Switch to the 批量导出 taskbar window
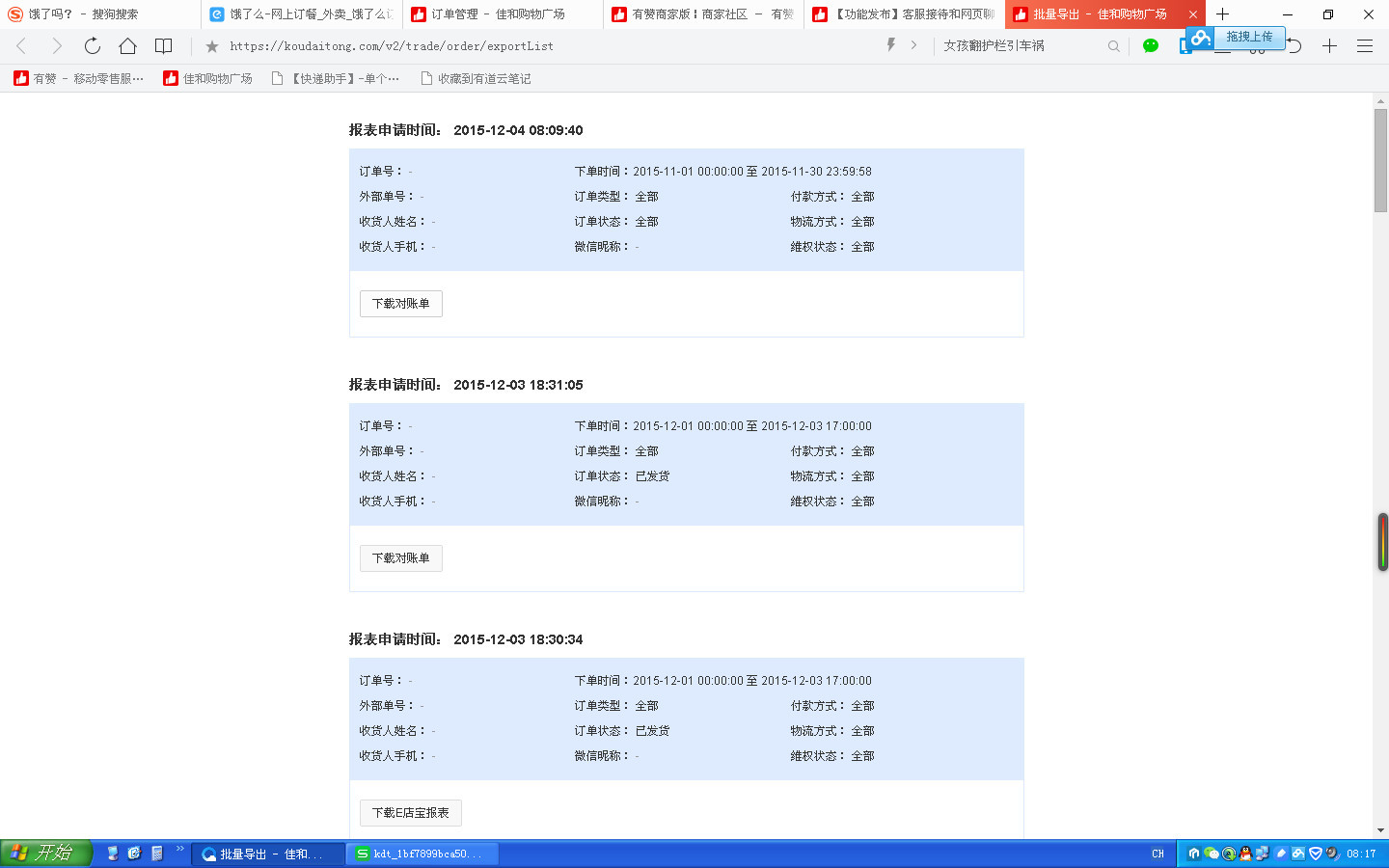The width and height of the screenshot is (1389, 868). click(268, 854)
